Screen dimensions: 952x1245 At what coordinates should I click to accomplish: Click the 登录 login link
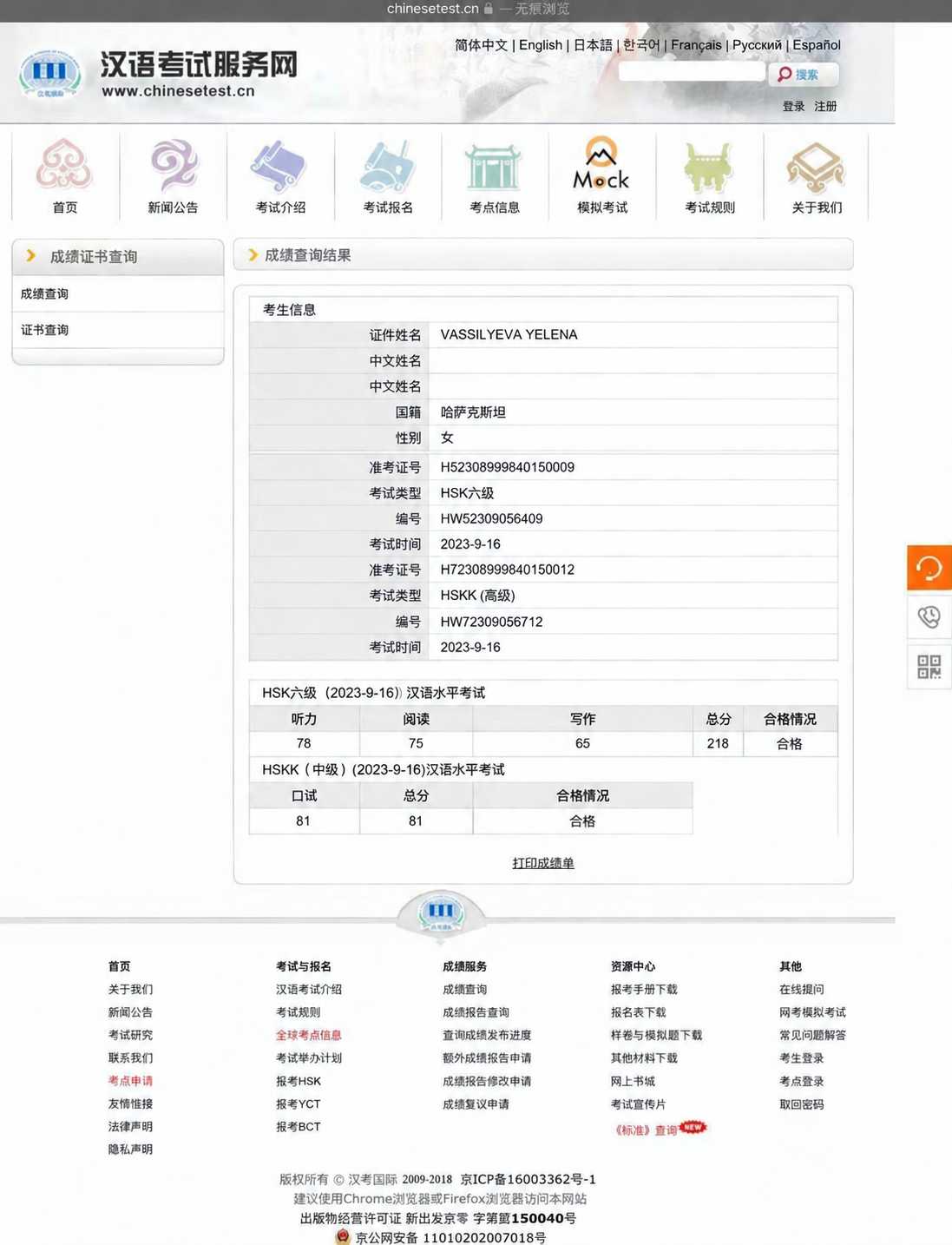[x=793, y=106]
